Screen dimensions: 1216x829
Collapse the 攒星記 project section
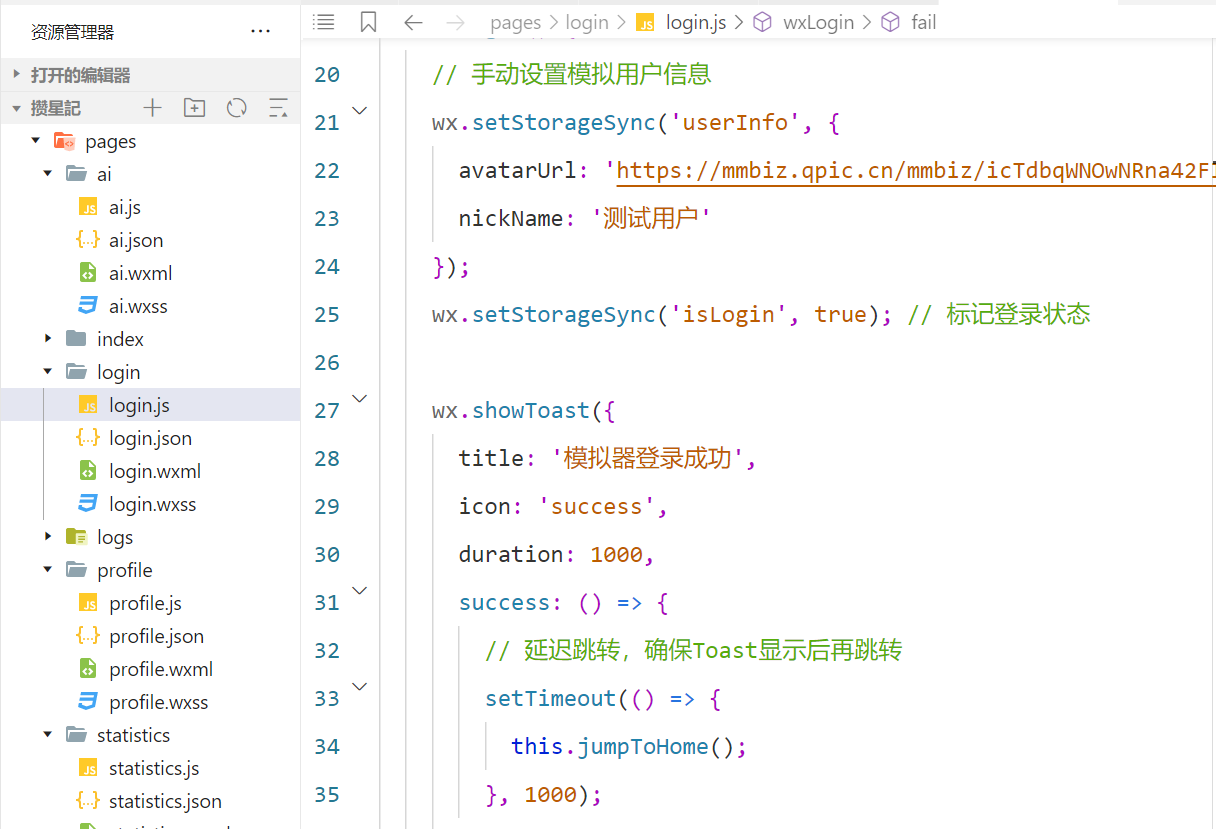(16, 108)
